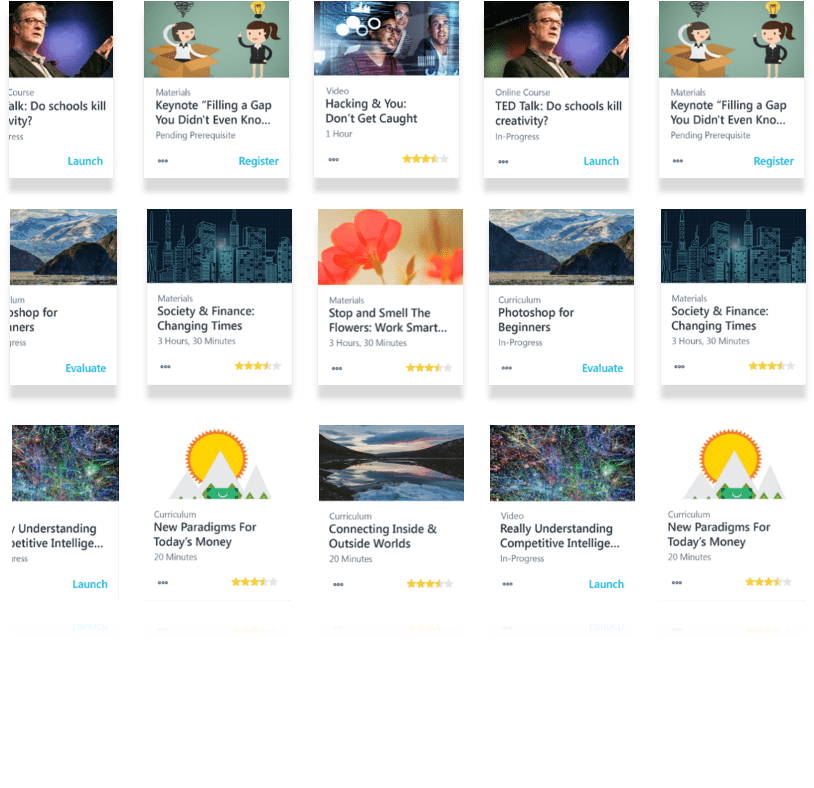Click the star rating on Hacking & You card
Screen dimensions: 814x788
(425, 159)
